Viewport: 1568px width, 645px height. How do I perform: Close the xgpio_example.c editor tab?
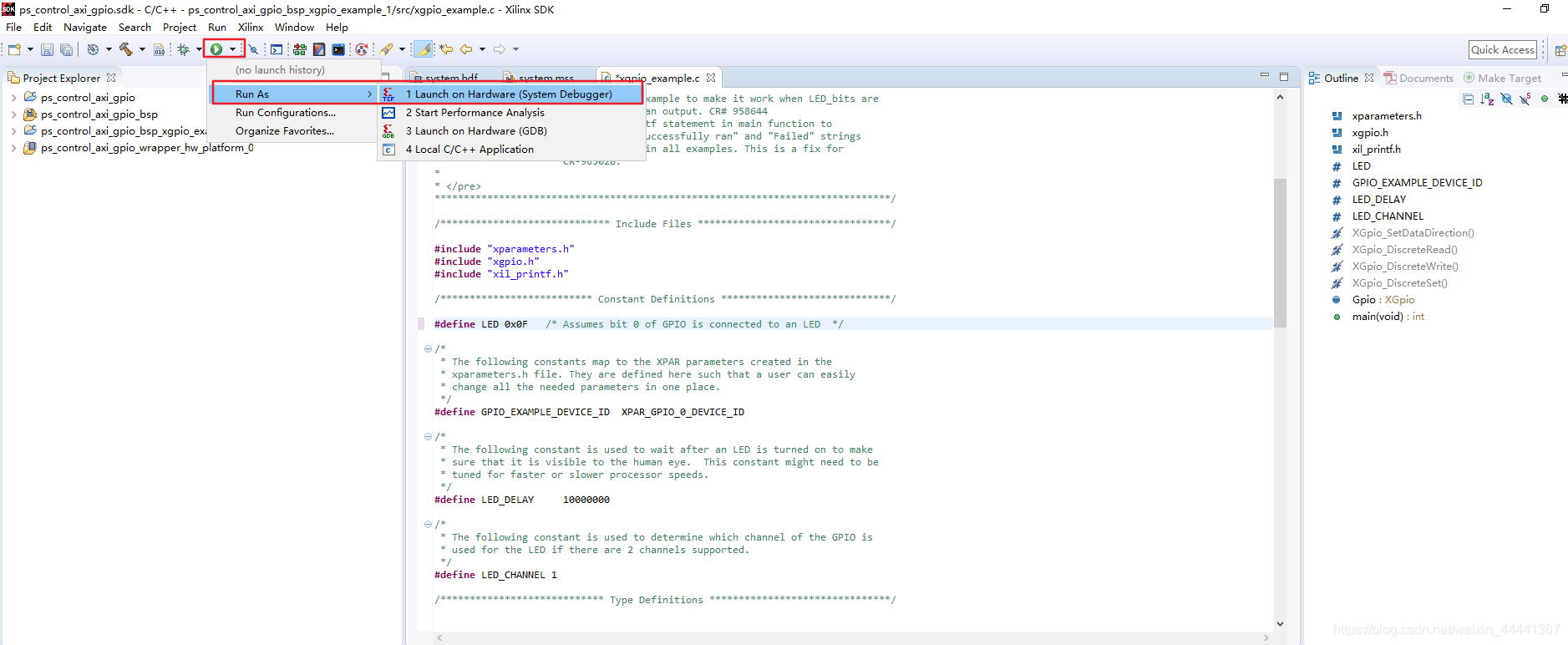coord(711,78)
